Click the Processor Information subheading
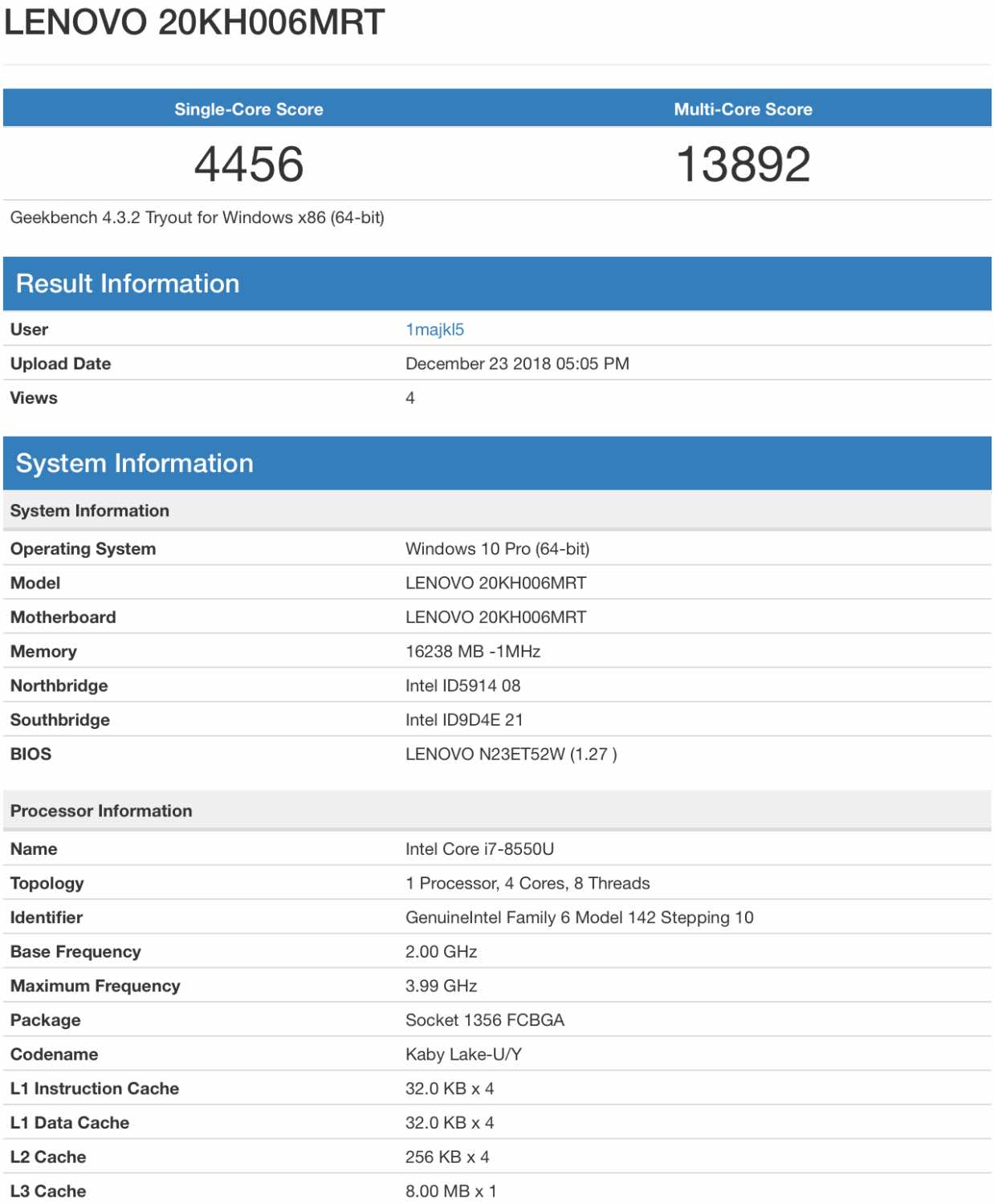The width and height of the screenshot is (994, 1204). coord(101,811)
